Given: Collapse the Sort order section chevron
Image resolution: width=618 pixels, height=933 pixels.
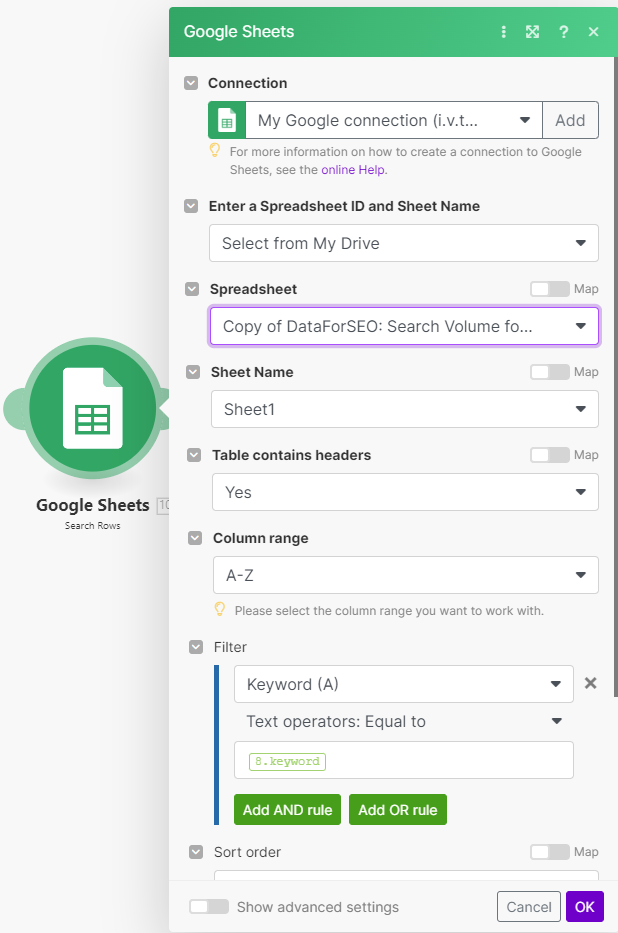Looking at the screenshot, I should coord(196,852).
